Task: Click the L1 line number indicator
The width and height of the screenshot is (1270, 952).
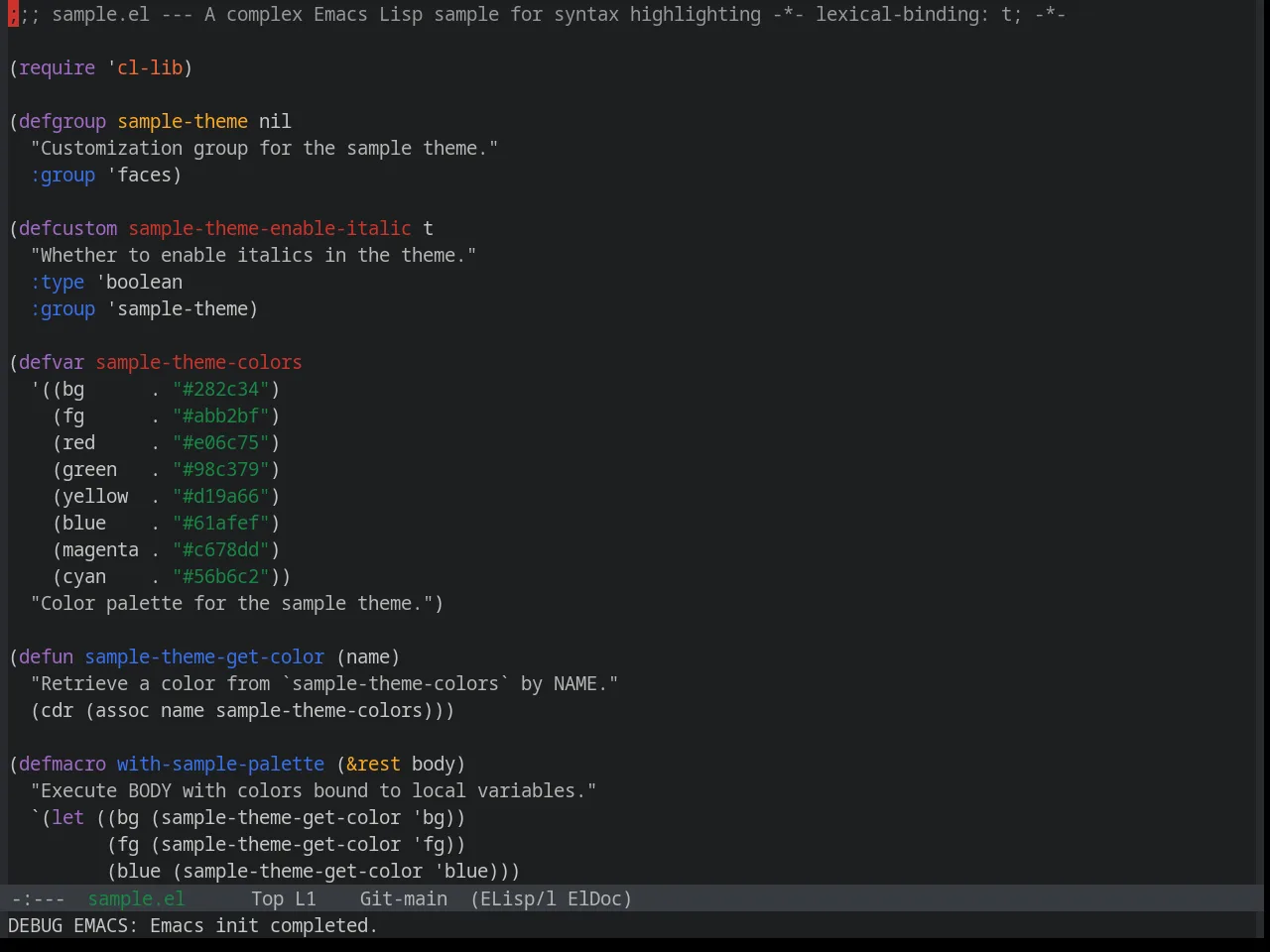Action: 306,898
